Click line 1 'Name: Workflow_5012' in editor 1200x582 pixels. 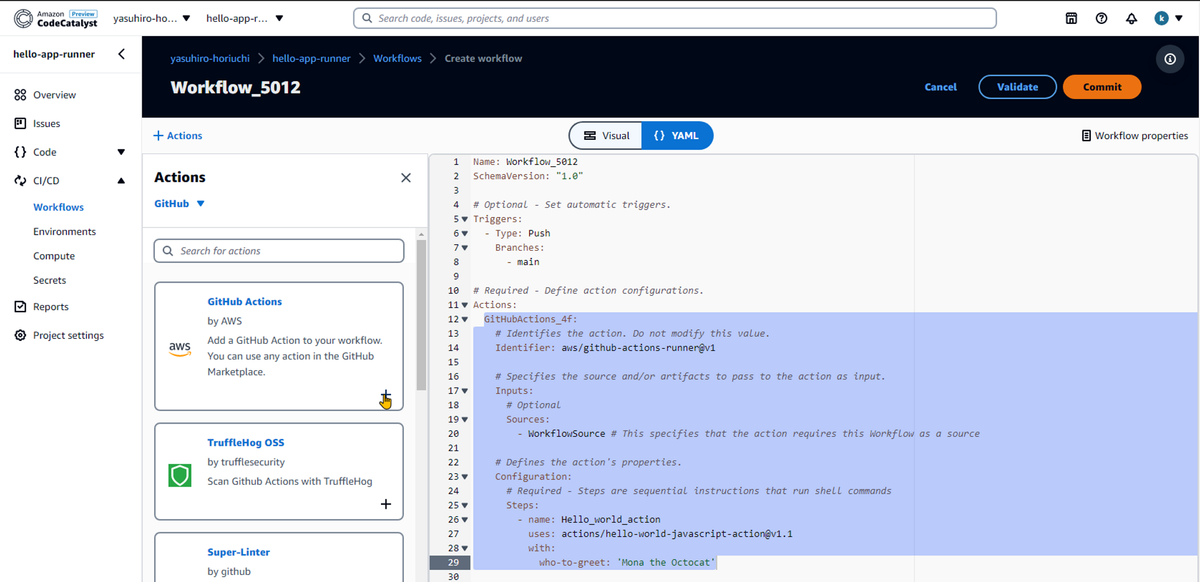[525, 161]
